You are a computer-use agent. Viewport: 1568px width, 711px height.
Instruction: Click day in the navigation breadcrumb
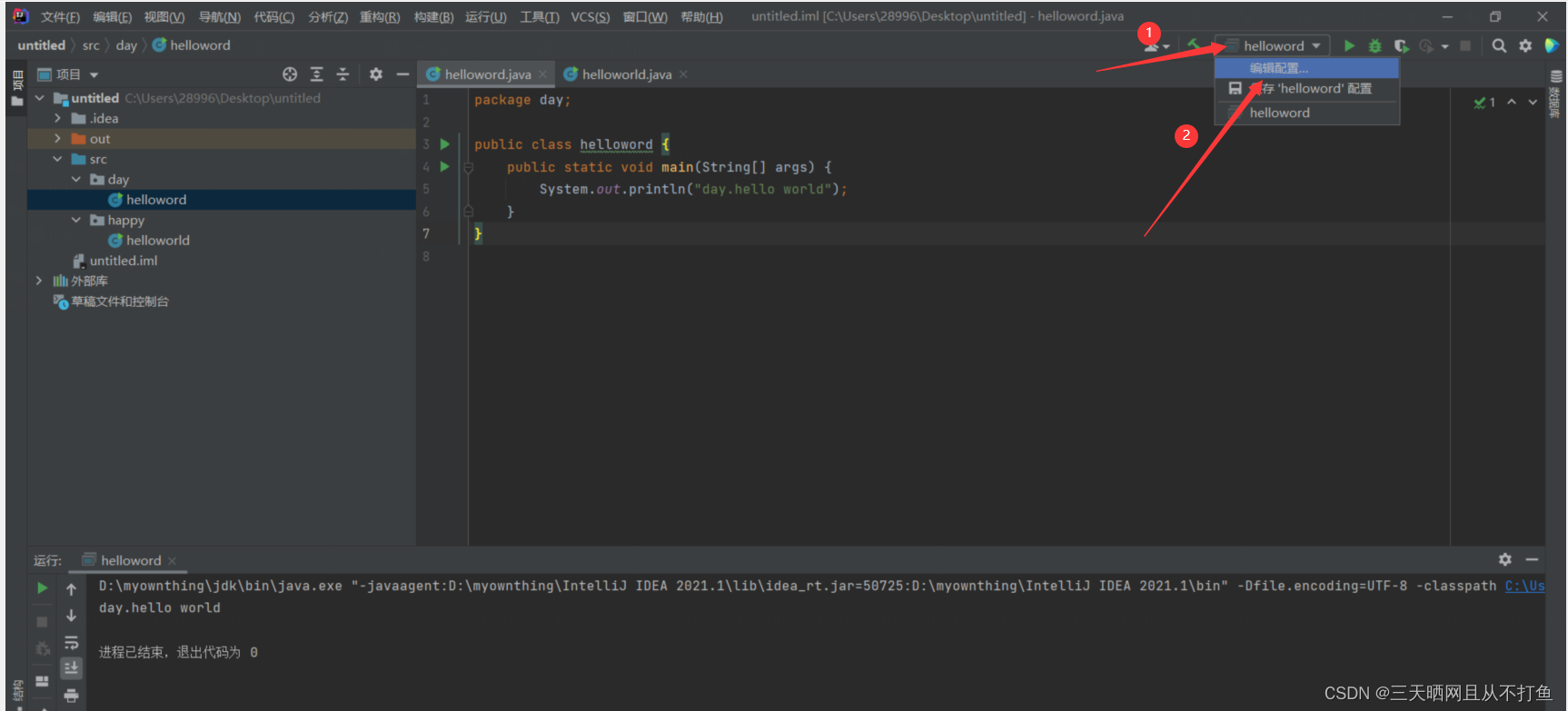[x=126, y=45]
